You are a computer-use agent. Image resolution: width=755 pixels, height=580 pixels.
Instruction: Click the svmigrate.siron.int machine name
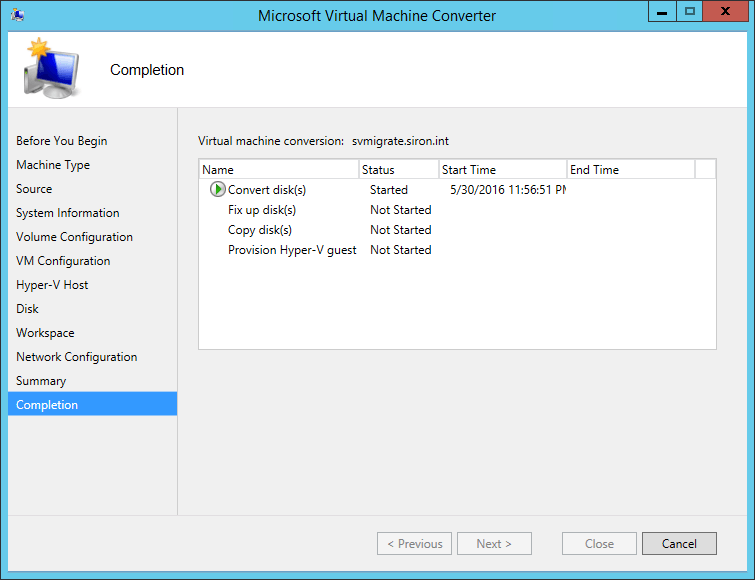click(400, 141)
